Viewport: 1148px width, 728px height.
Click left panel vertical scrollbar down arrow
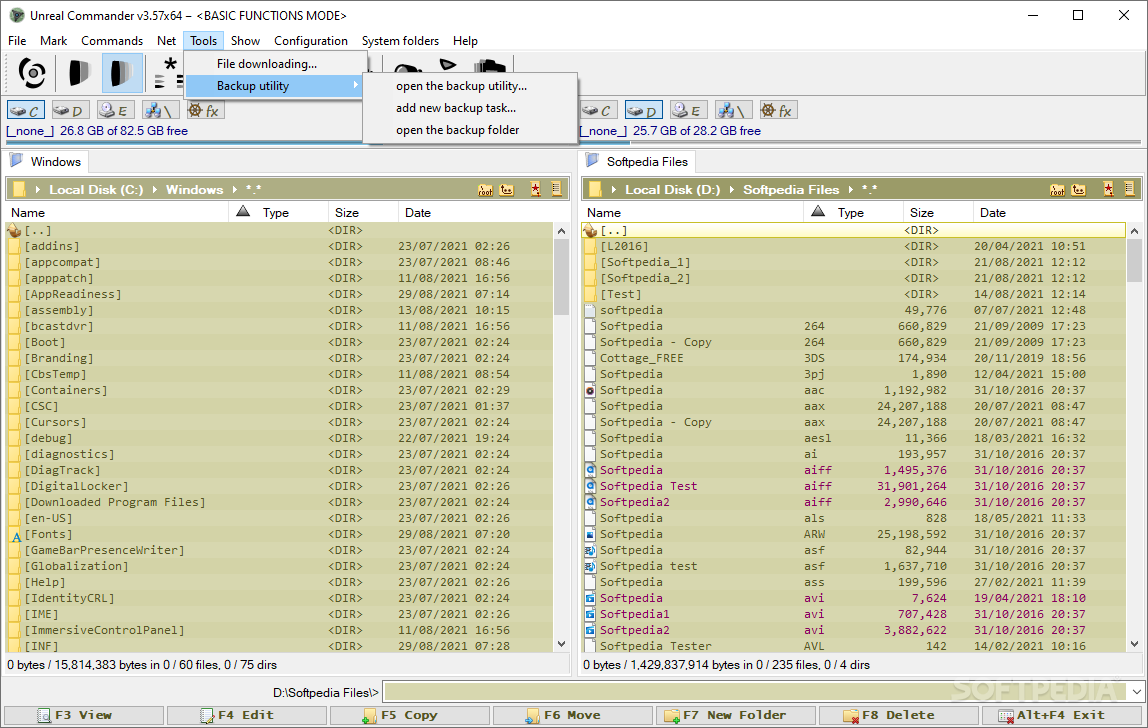point(562,645)
